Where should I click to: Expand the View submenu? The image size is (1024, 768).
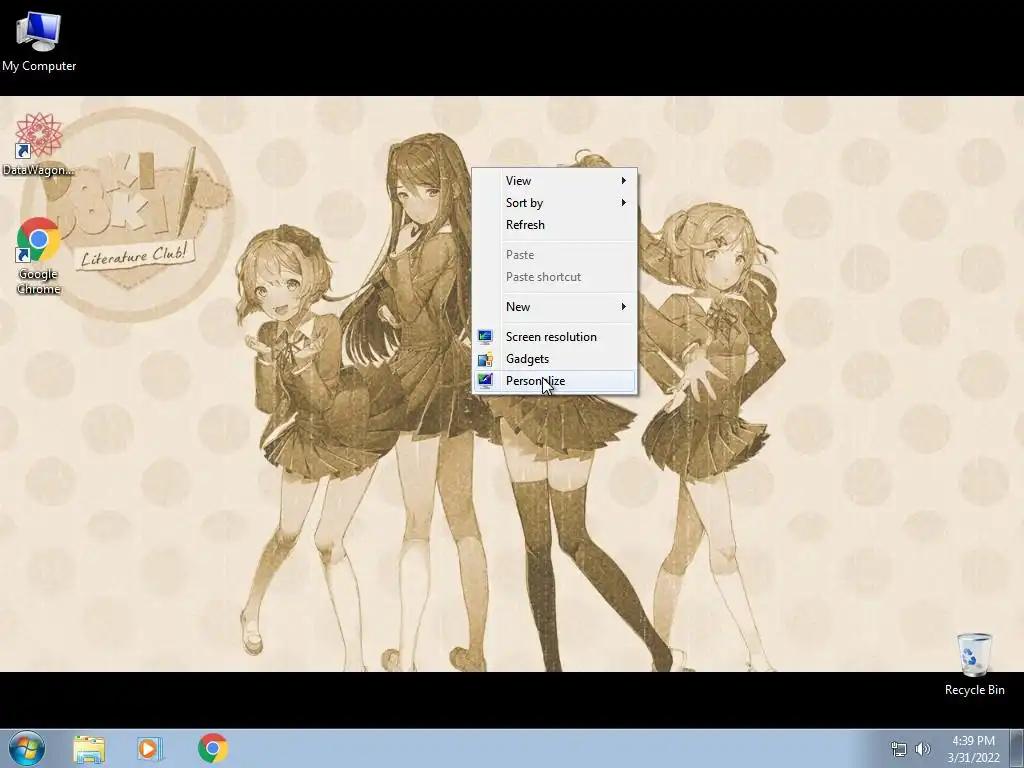554,181
